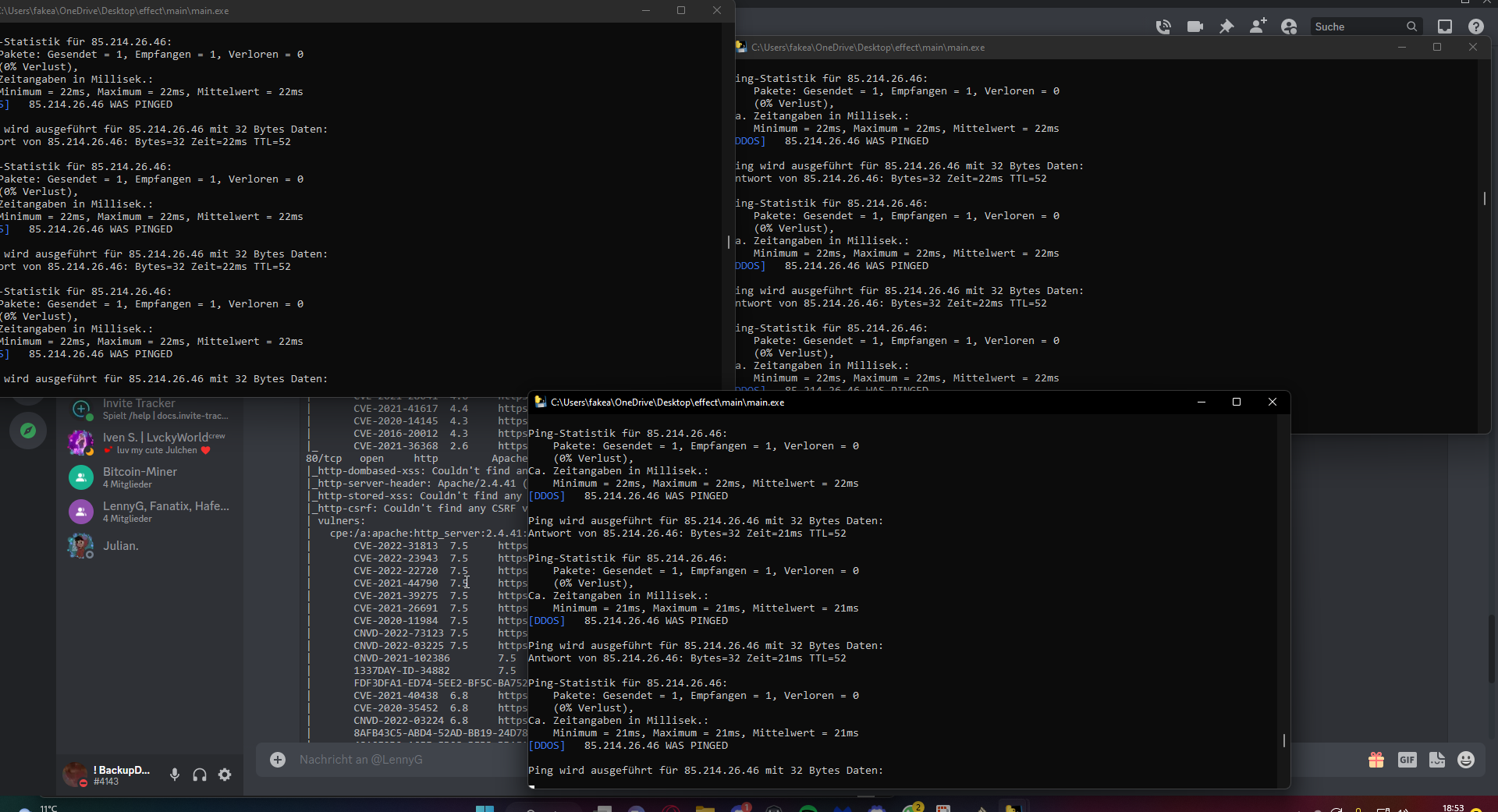This screenshot has height=812, width=1498.
Task: Open the Discord inbox icon
Action: coord(1445,27)
